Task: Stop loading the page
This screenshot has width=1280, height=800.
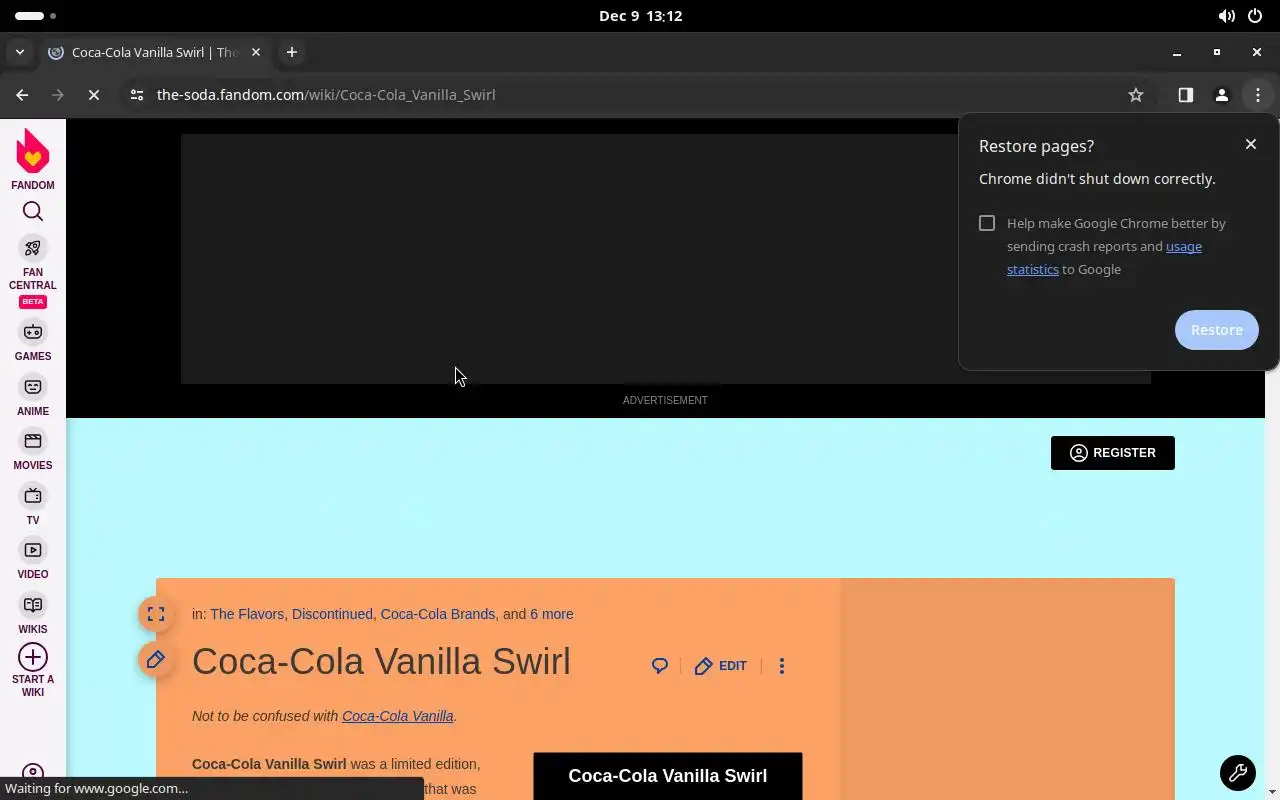Action: coord(93,95)
